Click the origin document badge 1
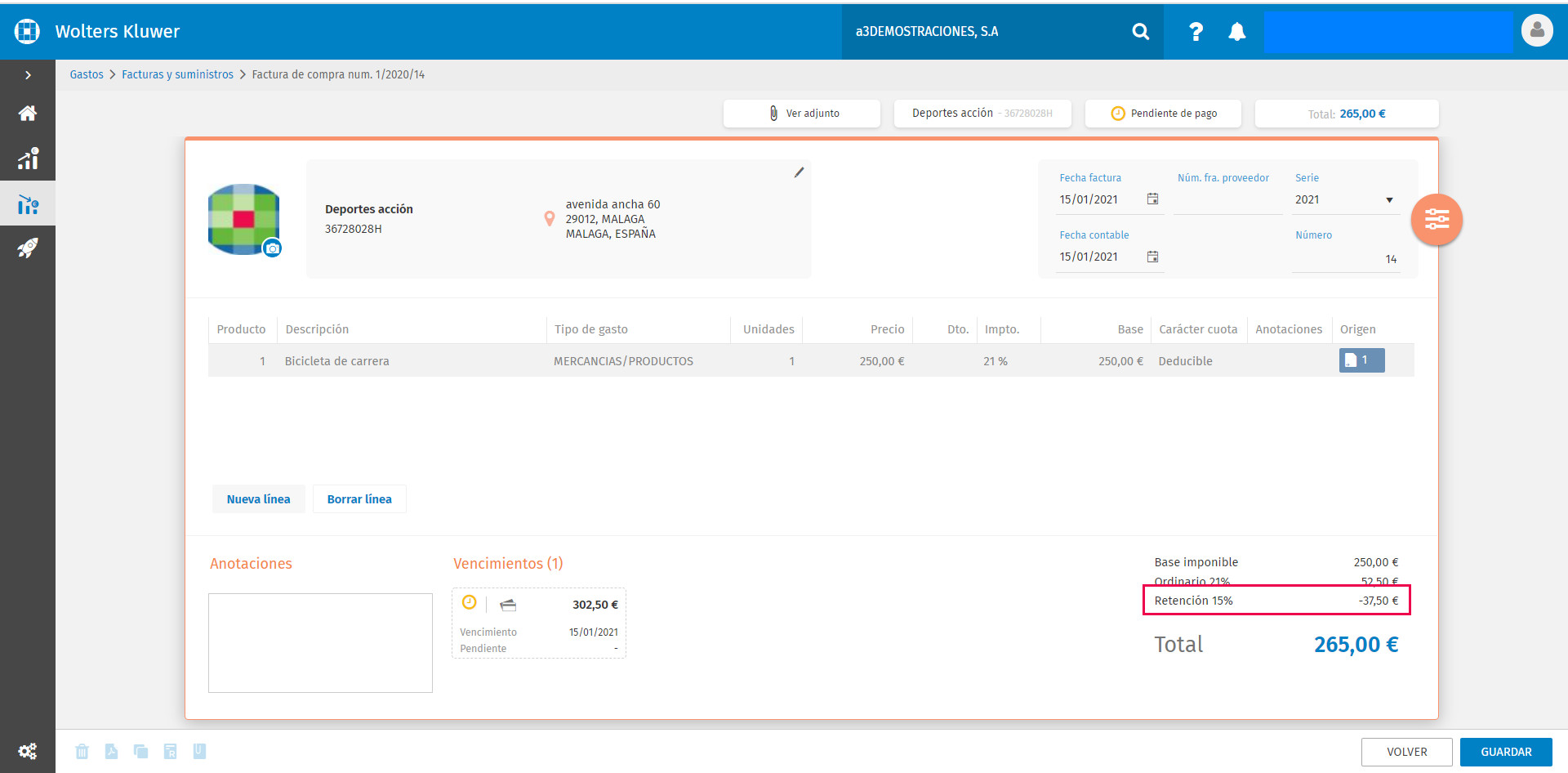This screenshot has width=1568, height=773. 1361,360
